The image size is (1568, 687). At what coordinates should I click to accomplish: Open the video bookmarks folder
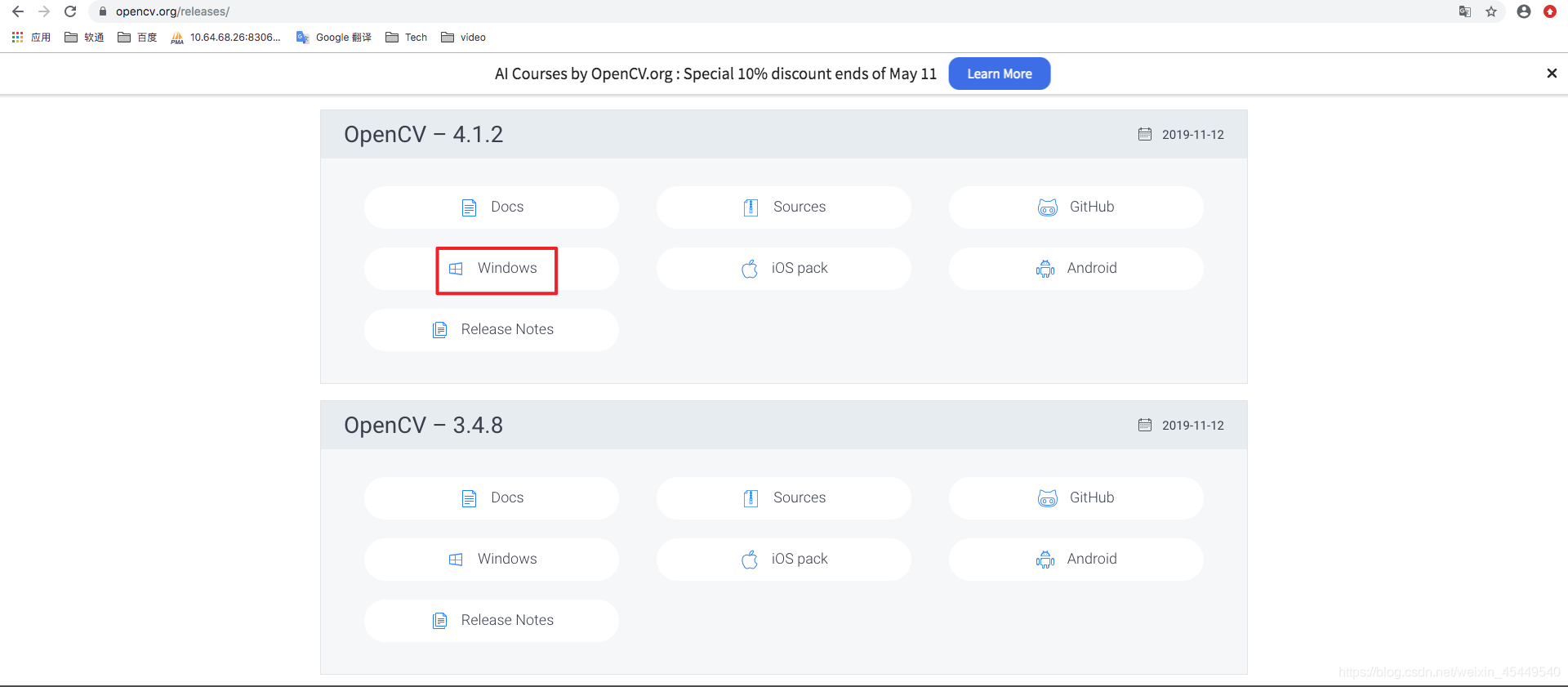464,38
